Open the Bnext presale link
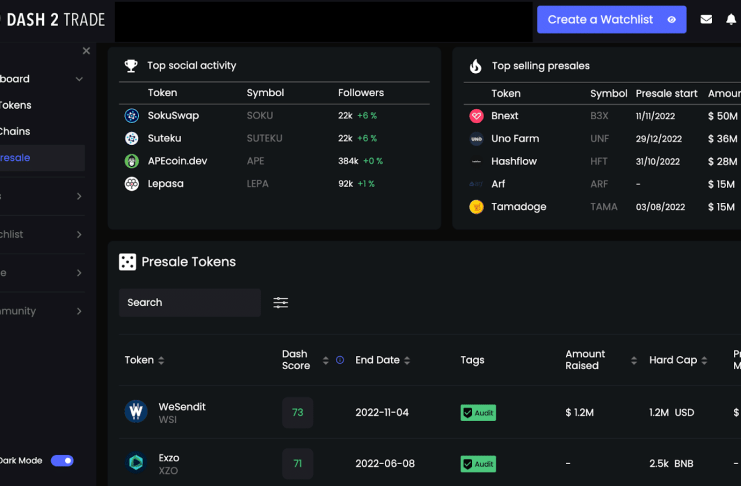 pos(505,115)
